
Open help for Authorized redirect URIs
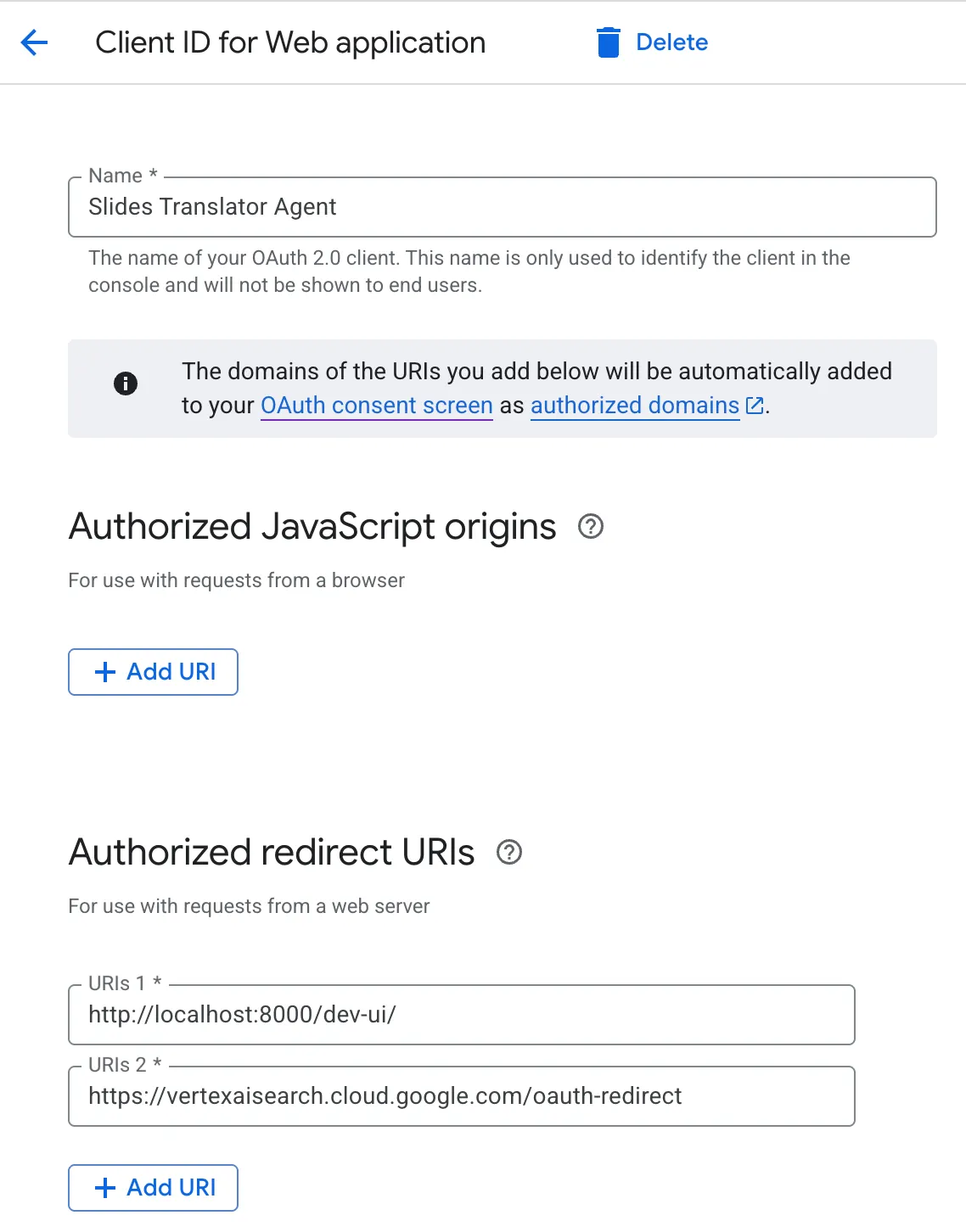(x=509, y=852)
